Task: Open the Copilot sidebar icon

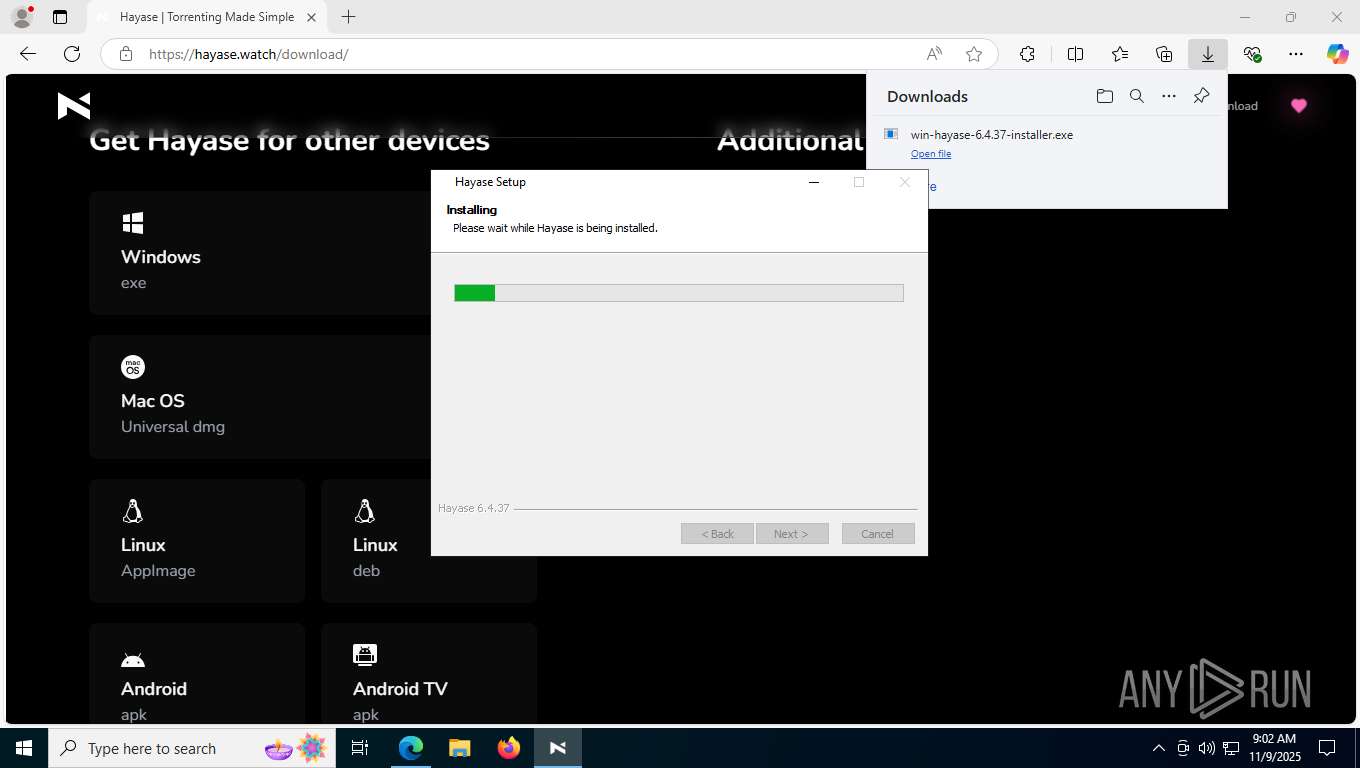Action: click(1337, 54)
